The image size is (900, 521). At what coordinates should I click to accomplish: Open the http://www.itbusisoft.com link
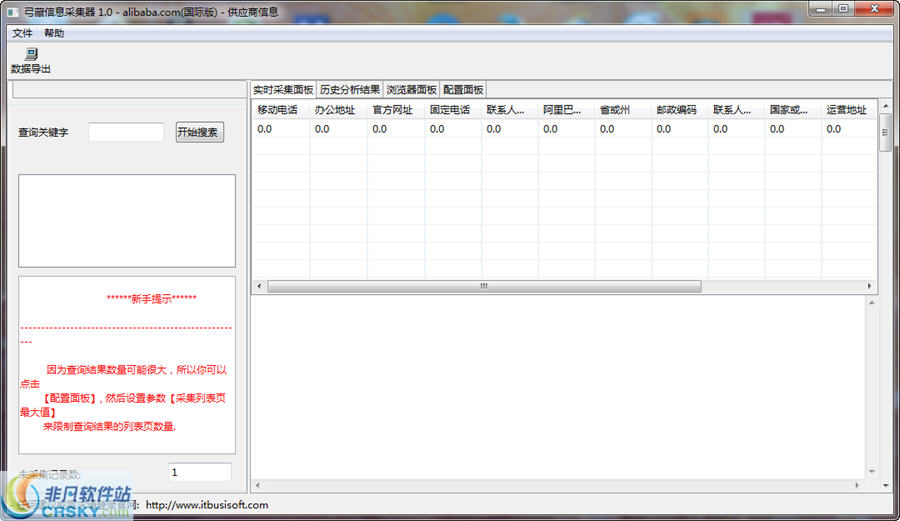pyautogui.click(x=207, y=505)
